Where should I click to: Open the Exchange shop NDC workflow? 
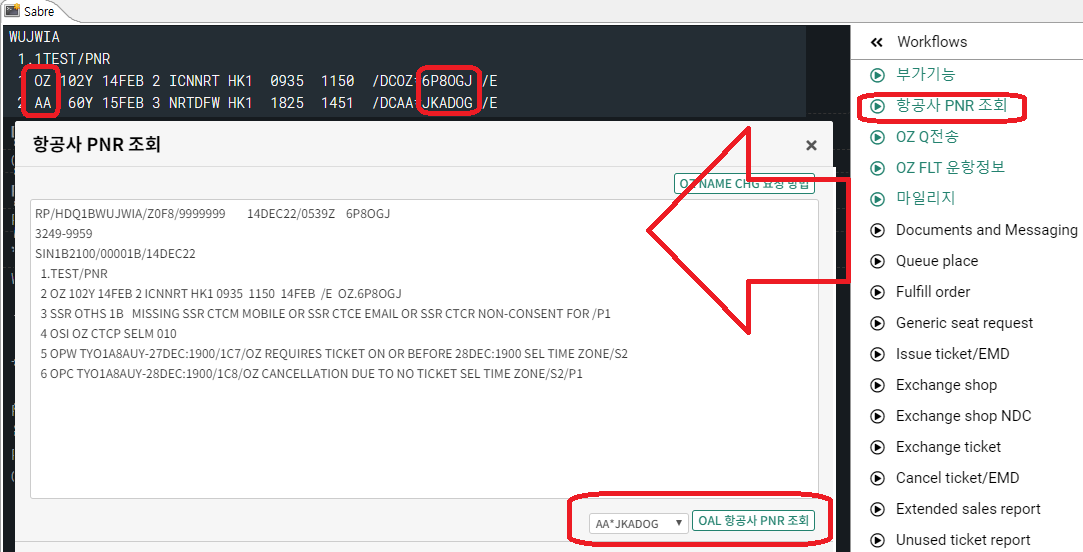click(x=963, y=416)
